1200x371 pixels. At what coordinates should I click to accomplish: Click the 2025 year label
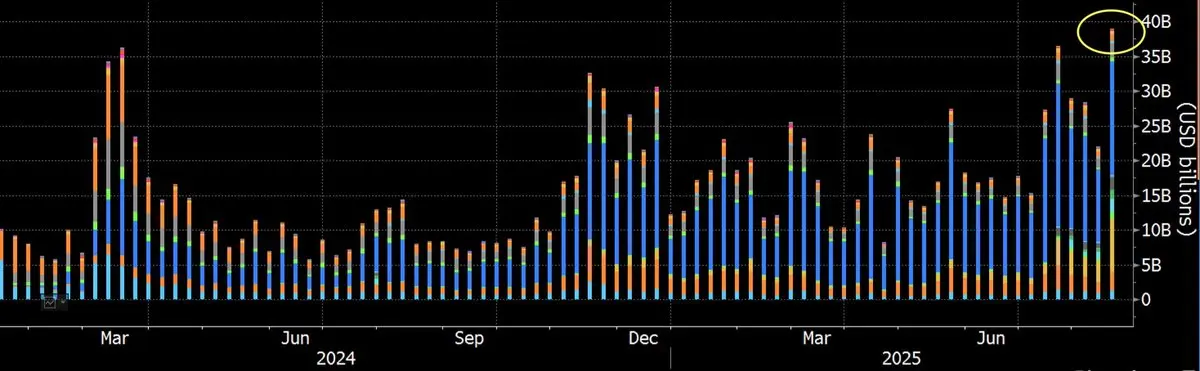point(902,358)
